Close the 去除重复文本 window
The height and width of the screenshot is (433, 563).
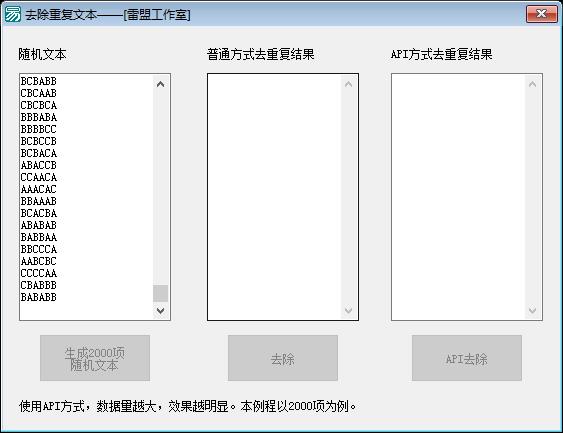tap(541, 14)
